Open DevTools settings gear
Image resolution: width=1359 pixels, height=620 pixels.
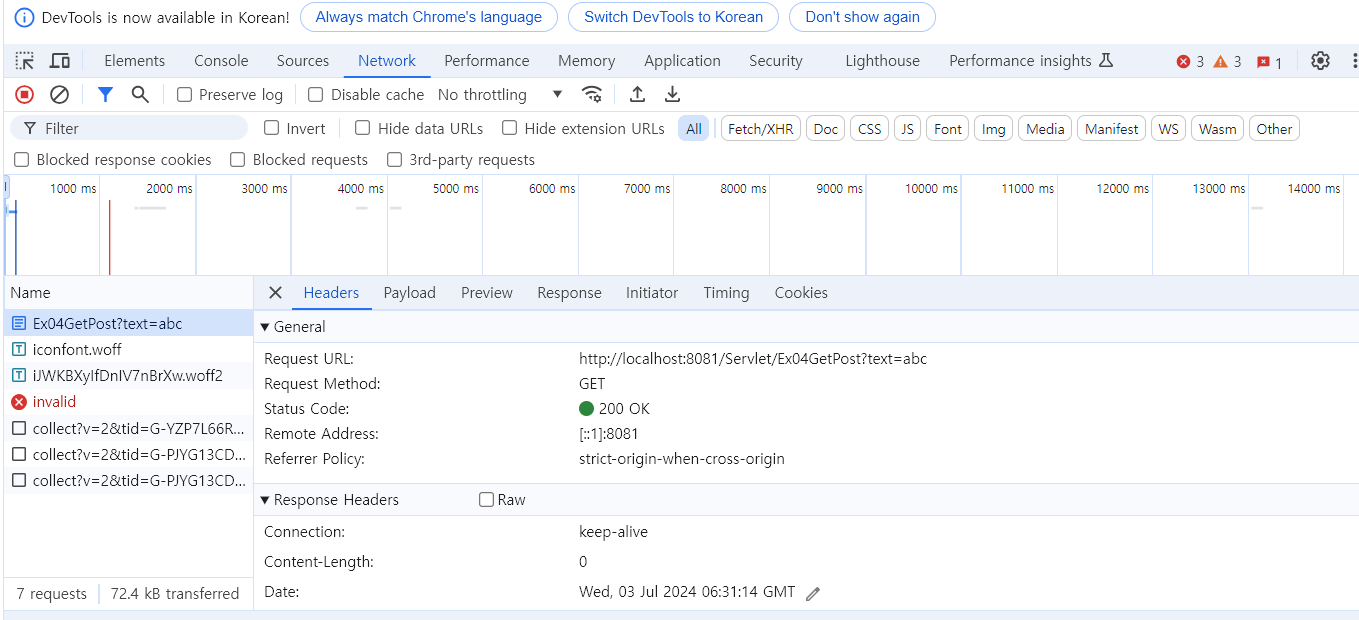1321,61
